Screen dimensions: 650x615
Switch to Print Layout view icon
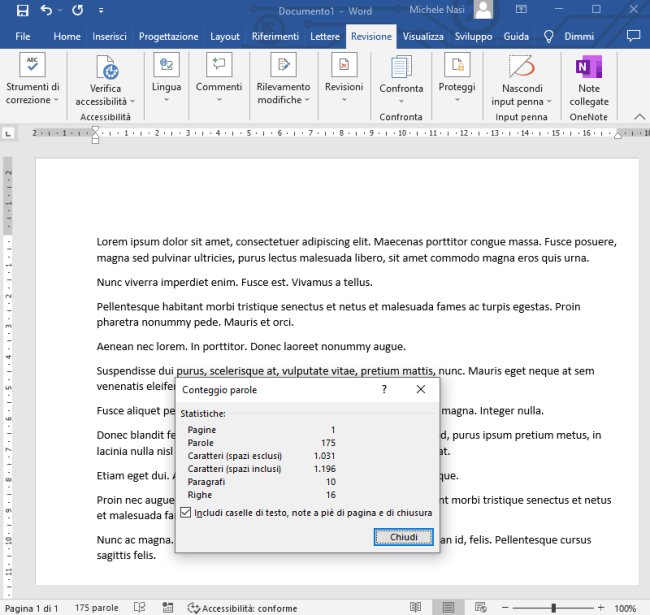click(448, 608)
